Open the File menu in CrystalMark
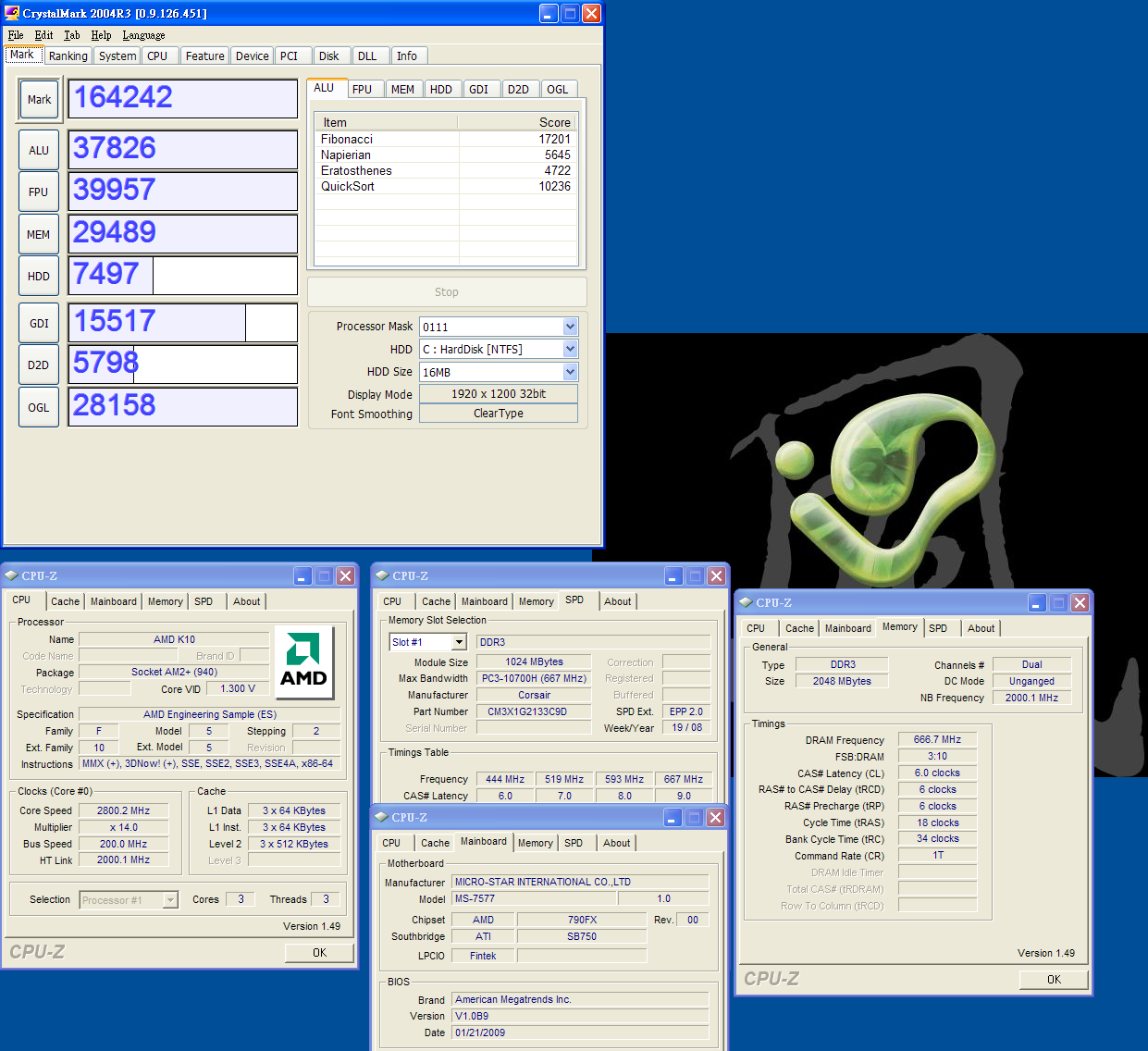The height and width of the screenshot is (1051, 1148). 16,35
